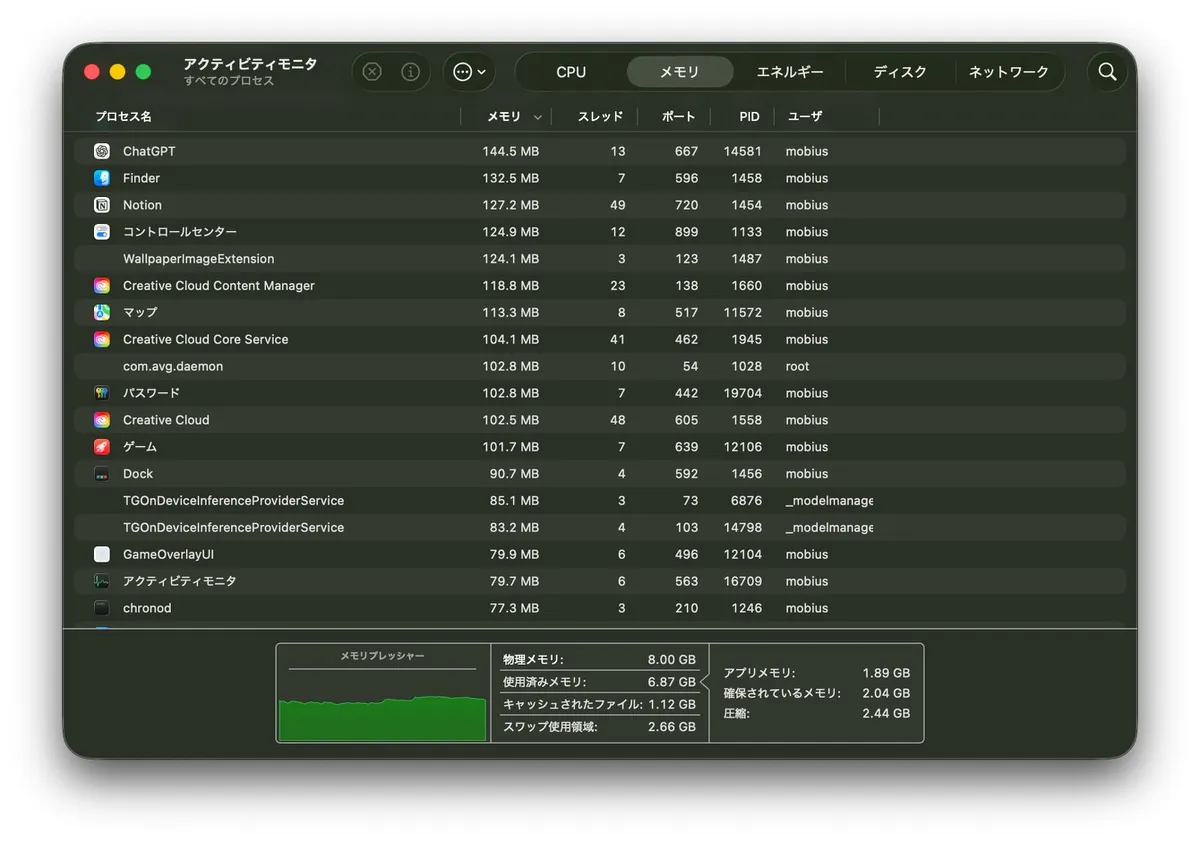The height and width of the screenshot is (842, 1200).
Task: Click the search magnifier icon
Action: [1107, 72]
